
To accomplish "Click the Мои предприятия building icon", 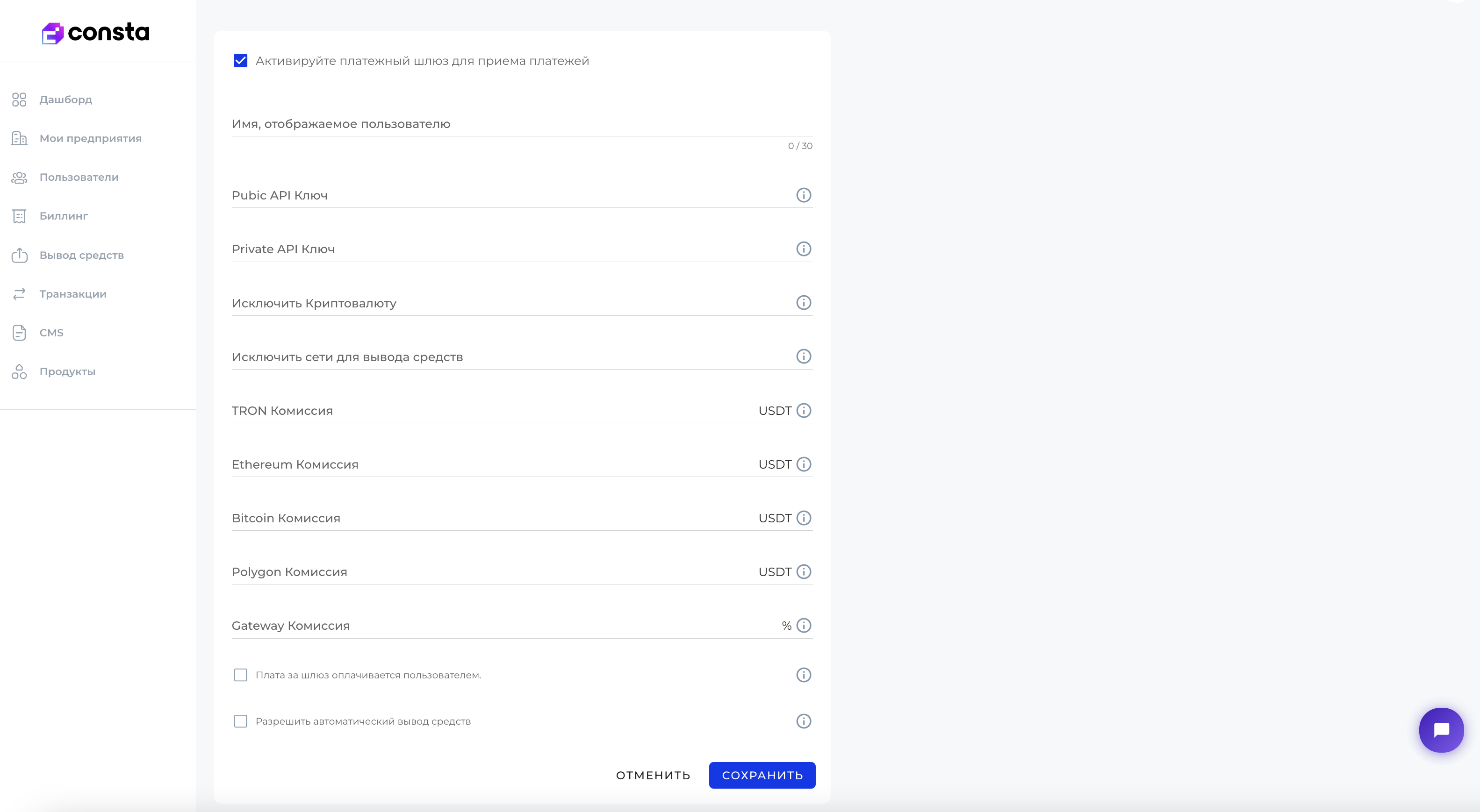I will coord(19,138).
